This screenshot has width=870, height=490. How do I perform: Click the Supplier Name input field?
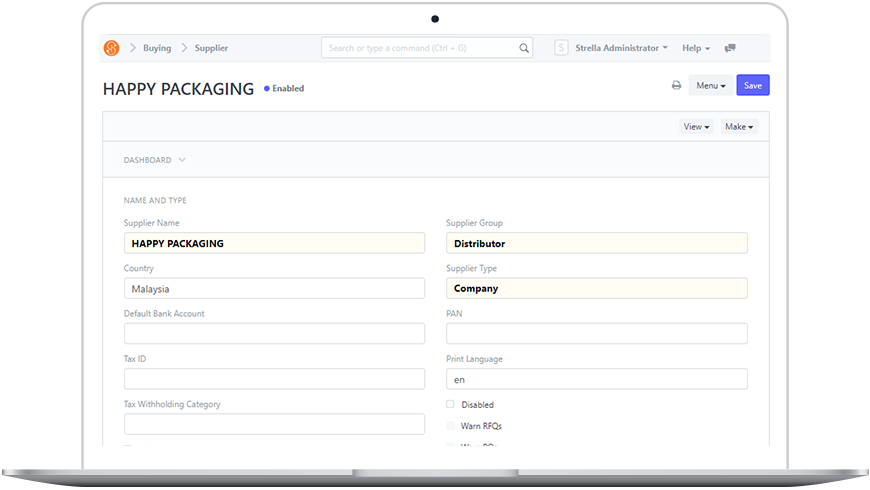click(x=274, y=243)
